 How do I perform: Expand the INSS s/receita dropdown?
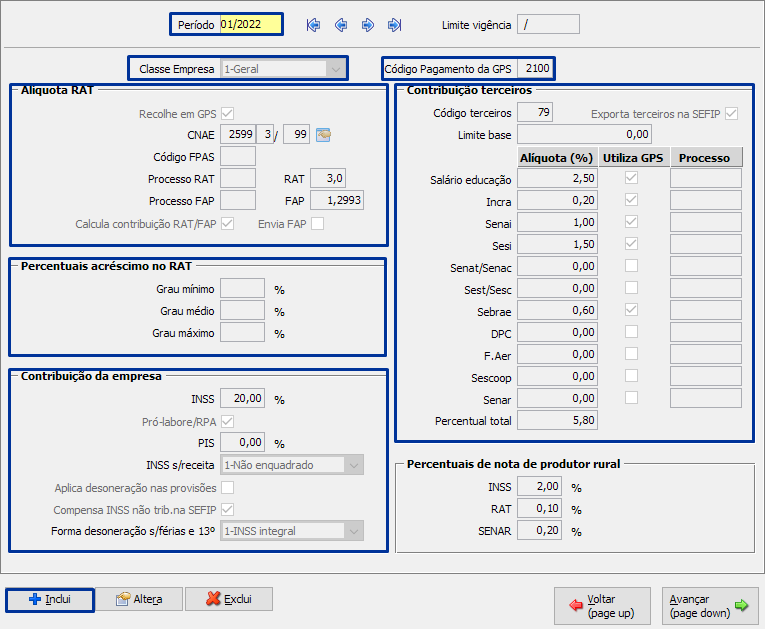[x=352, y=465]
